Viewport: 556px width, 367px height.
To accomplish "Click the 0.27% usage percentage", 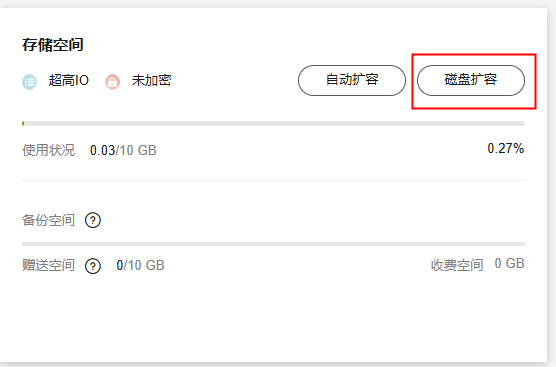I will pos(506,148).
